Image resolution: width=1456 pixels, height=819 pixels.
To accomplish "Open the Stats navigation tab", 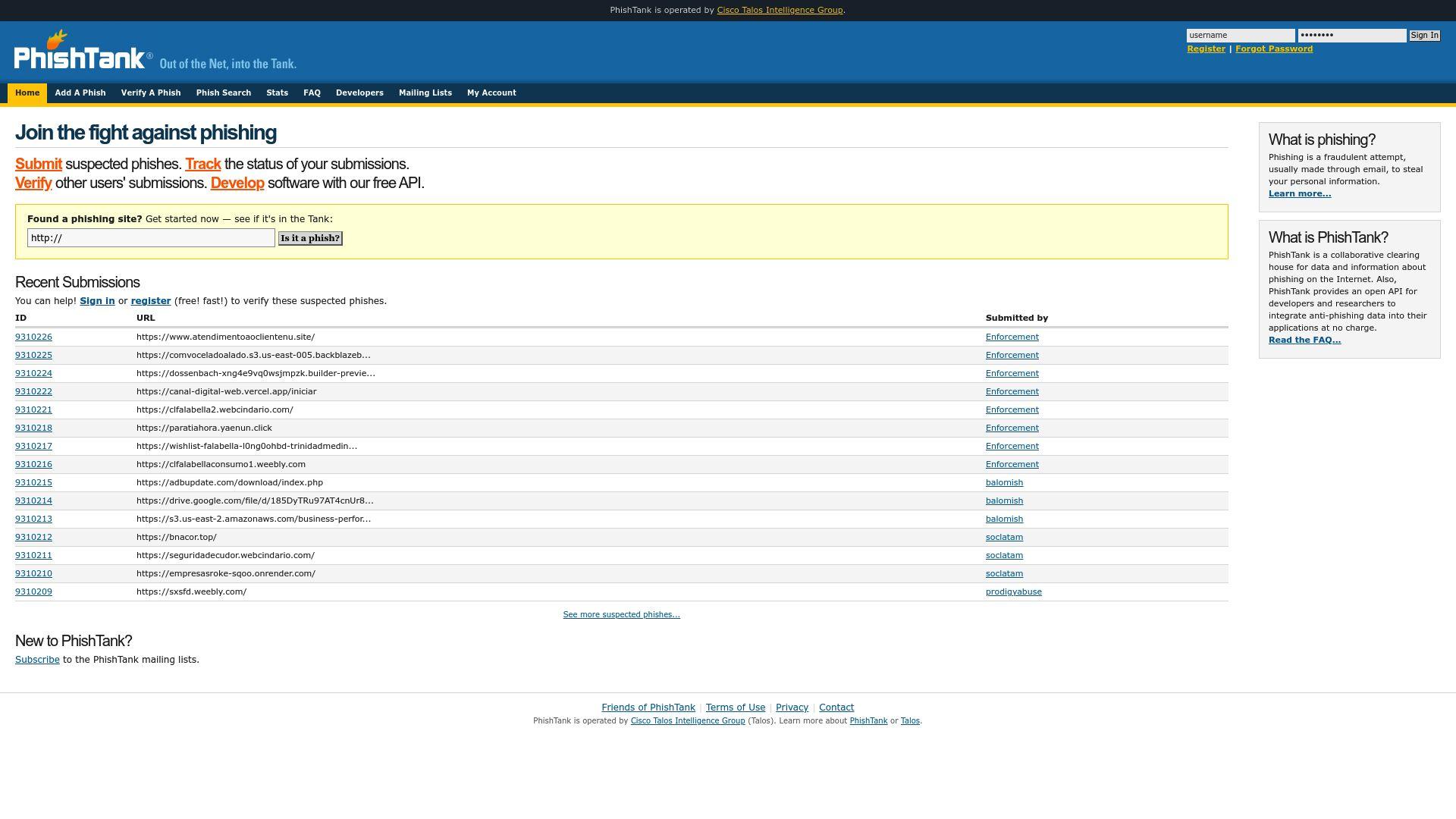I will click(277, 93).
